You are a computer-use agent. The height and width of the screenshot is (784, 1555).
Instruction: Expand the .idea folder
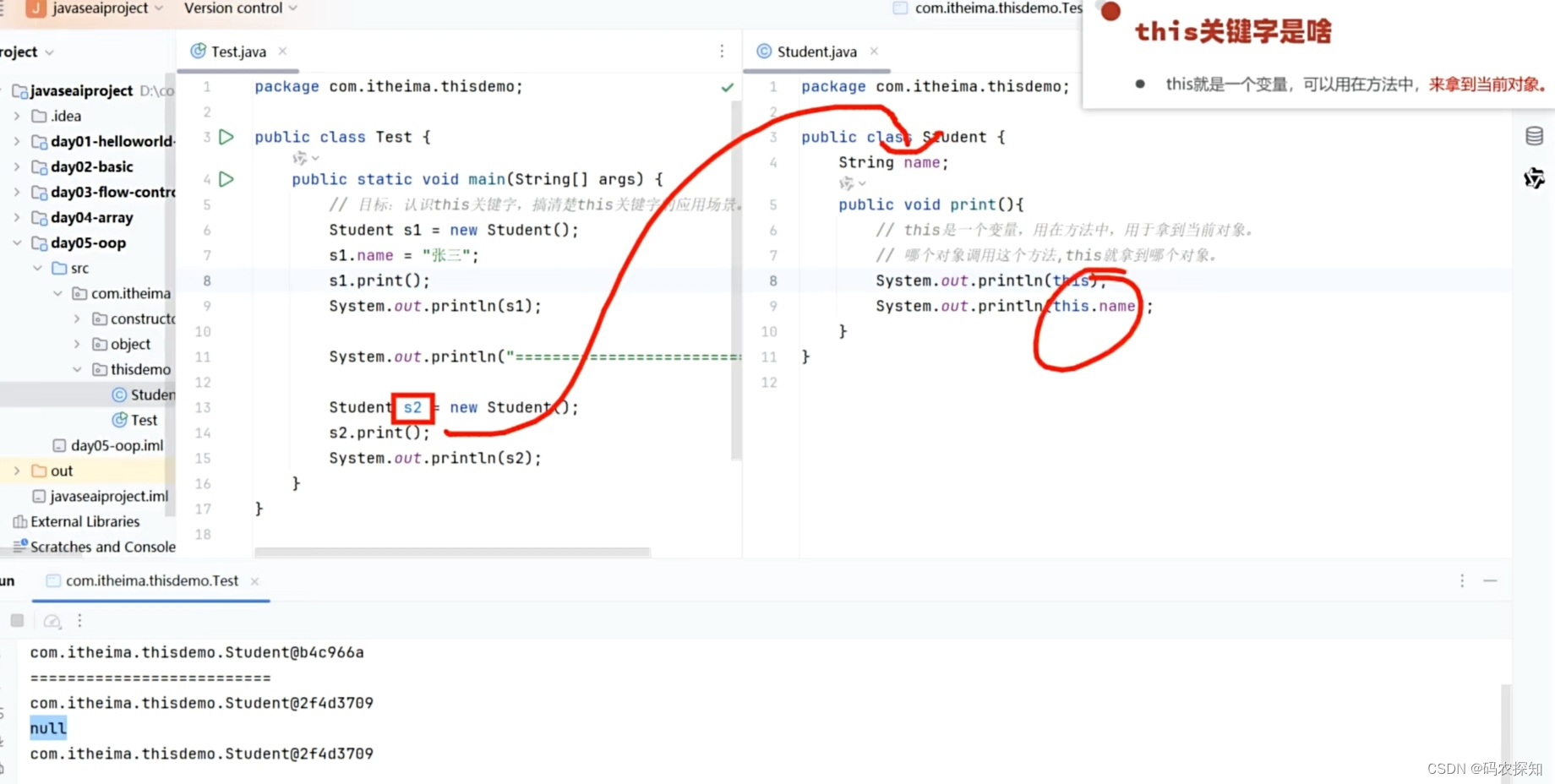click(x=17, y=116)
